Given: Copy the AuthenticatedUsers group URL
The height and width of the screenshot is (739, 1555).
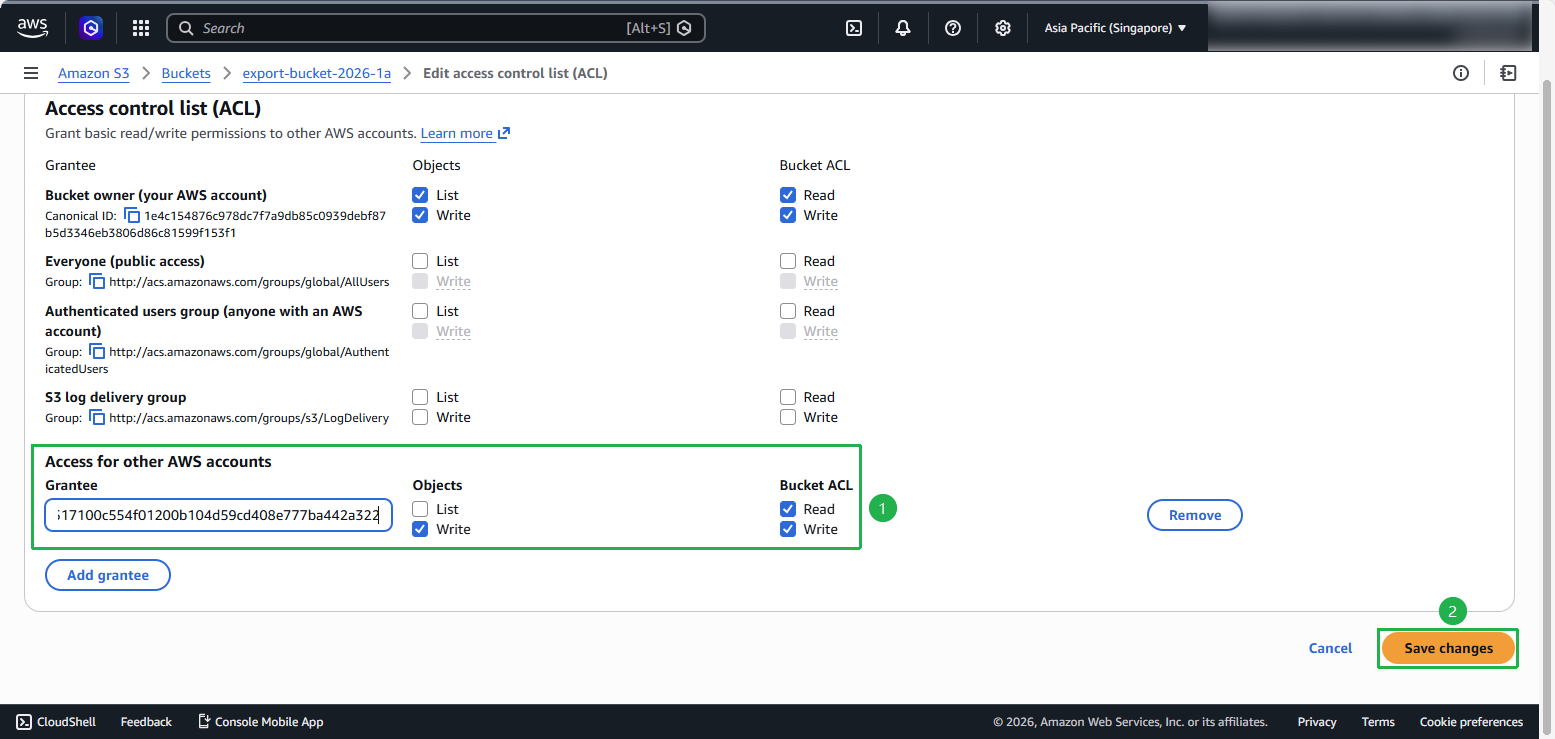Looking at the screenshot, I should click(97, 351).
